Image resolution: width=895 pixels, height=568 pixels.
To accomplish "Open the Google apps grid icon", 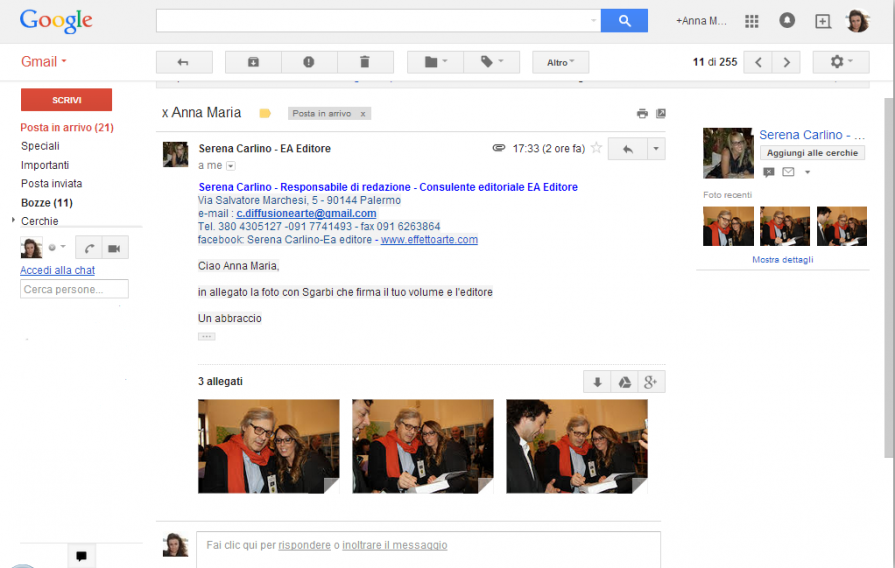I will coord(752,21).
